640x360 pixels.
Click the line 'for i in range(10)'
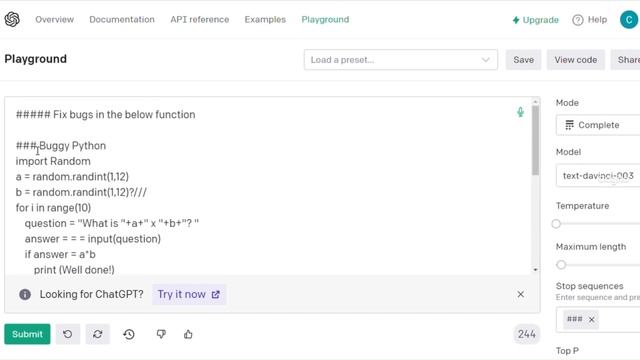tap(53, 208)
